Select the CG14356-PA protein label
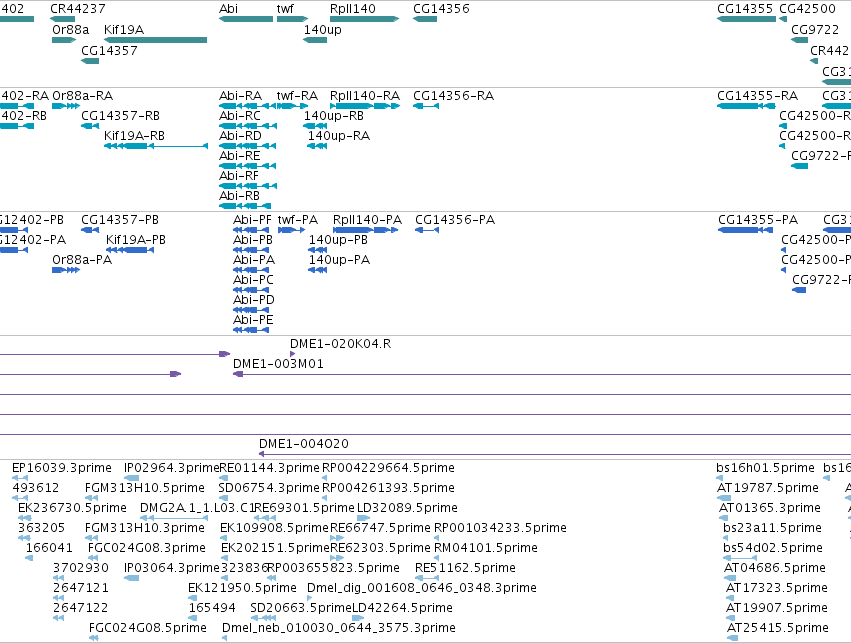851x643 pixels. [455, 220]
